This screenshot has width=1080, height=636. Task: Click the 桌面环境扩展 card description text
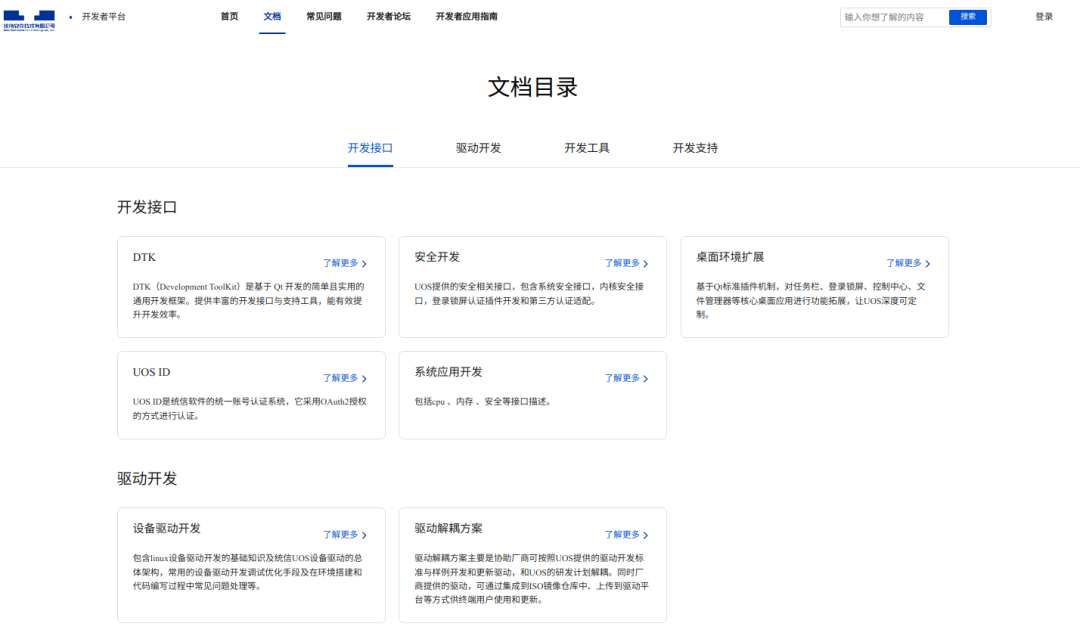(811, 300)
